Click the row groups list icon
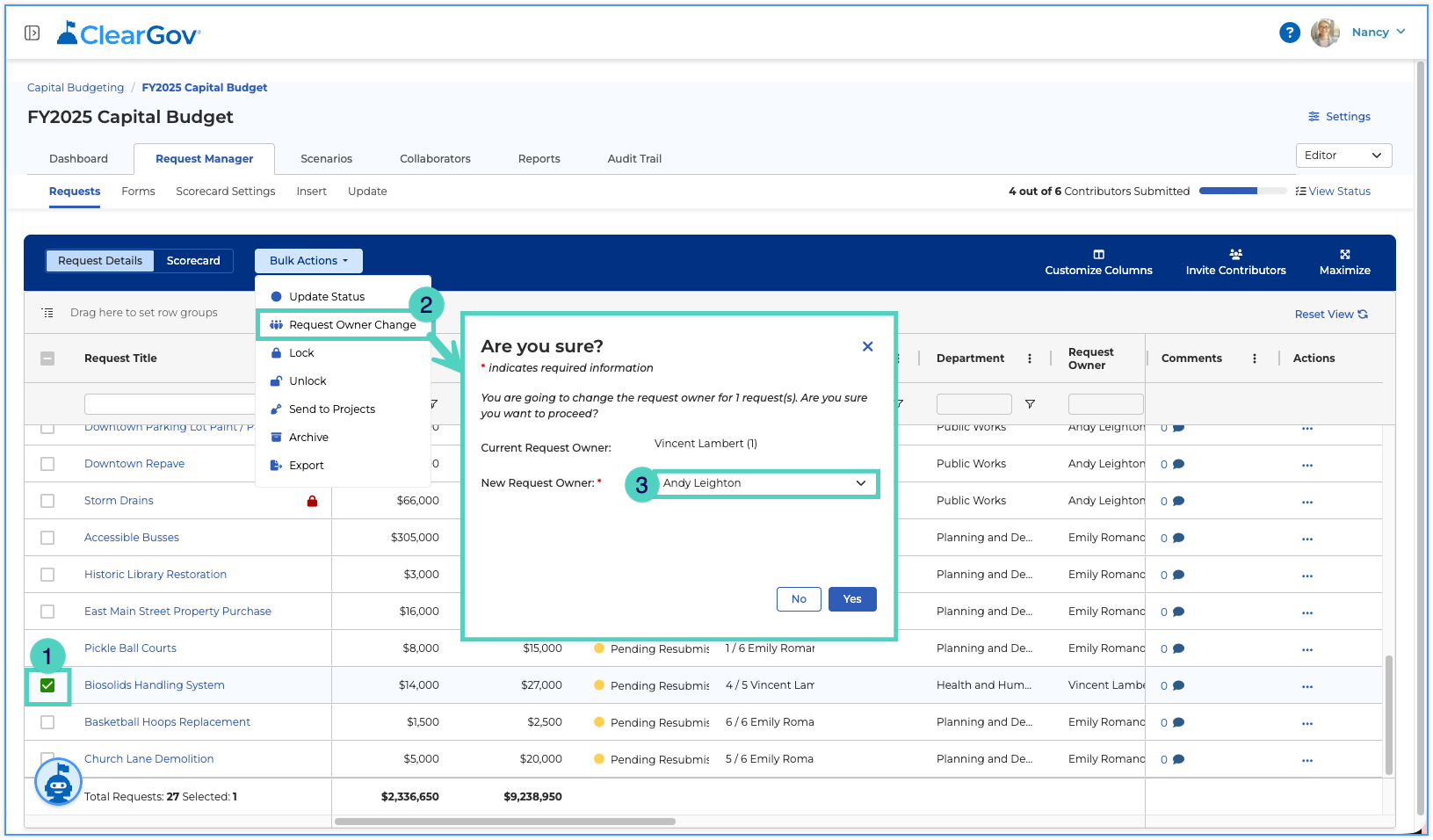Viewport: 1433px width, 840px height. pos(47,313)
